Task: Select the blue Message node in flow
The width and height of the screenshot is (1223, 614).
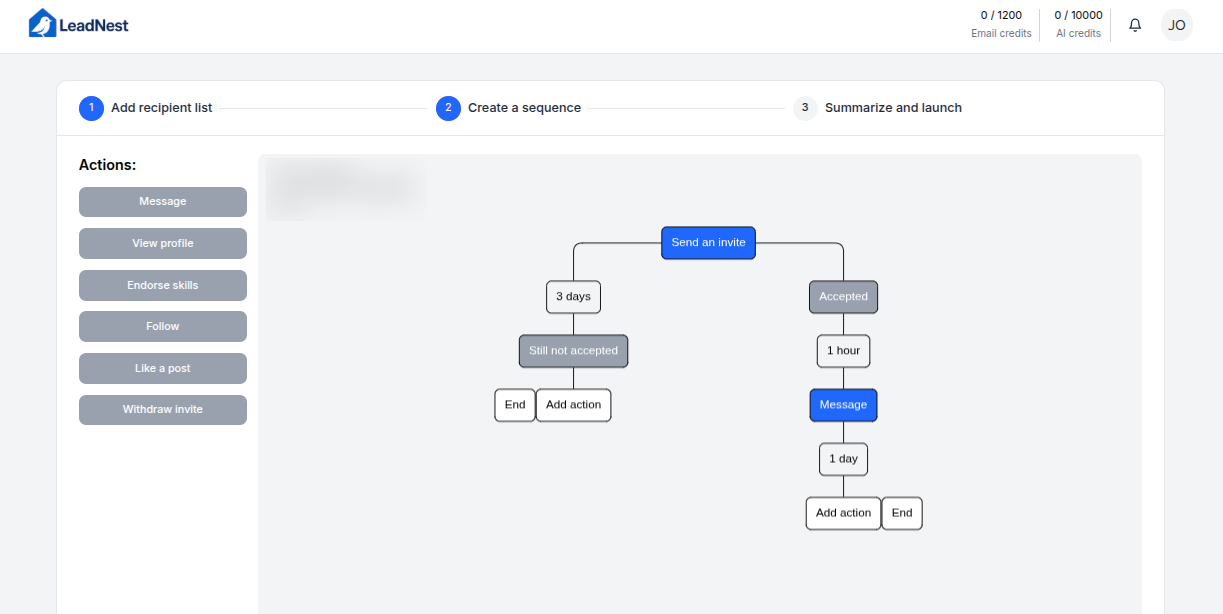Action: pyautogui.click(x=843, y=405)
